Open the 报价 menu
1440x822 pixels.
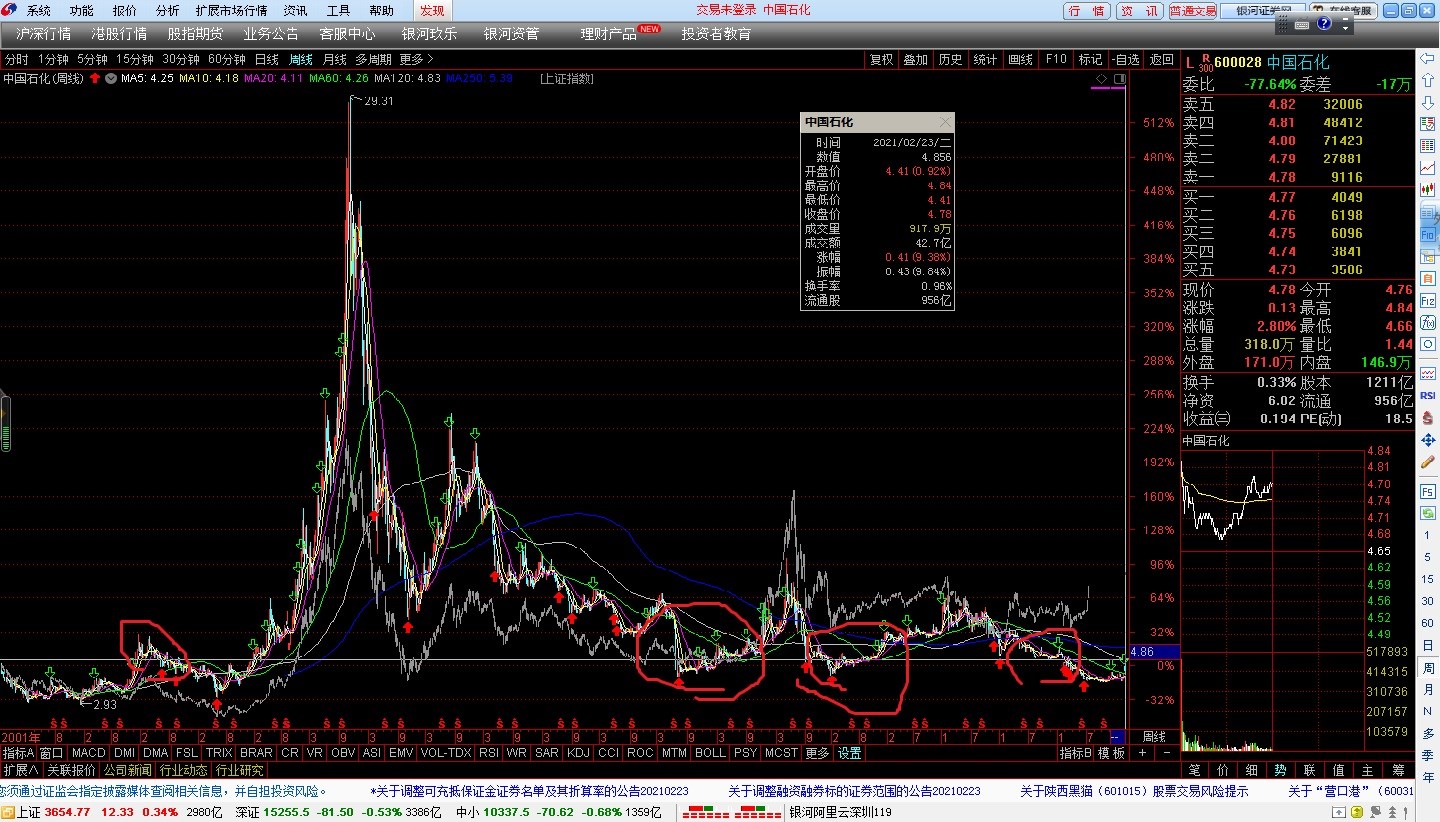[x=124, y=10]
